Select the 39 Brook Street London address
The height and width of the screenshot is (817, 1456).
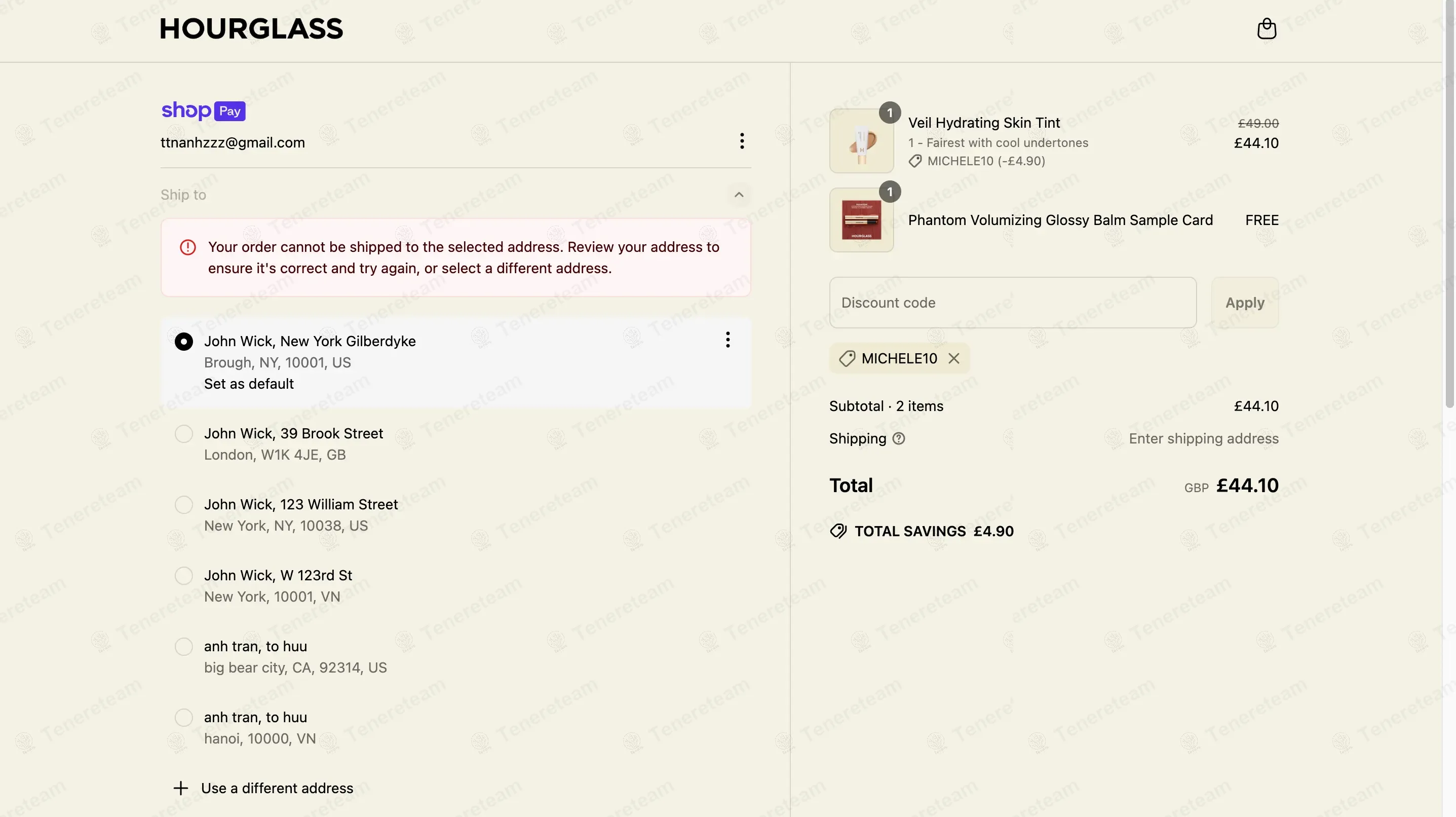point(184,434)
